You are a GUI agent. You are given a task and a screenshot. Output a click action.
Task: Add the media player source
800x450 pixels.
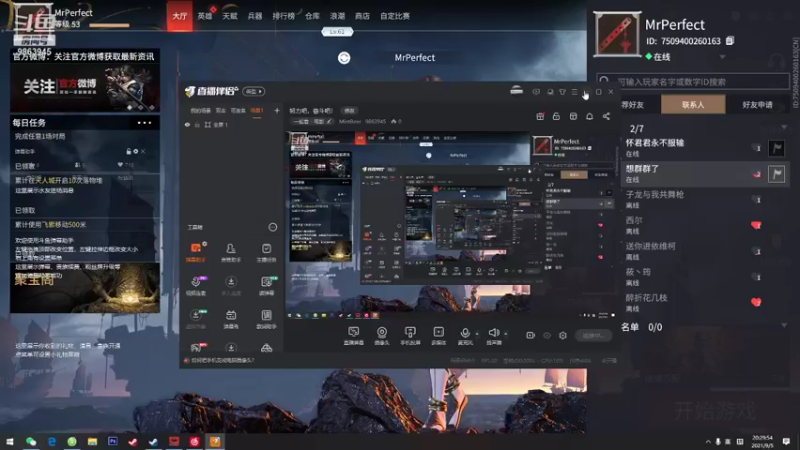click(x=438, y=336)
